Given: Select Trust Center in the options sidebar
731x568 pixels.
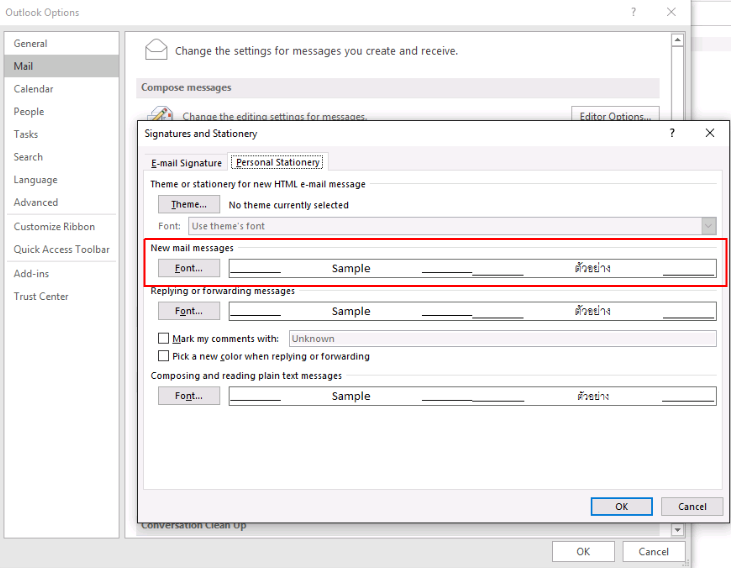Looking at the screenshot, I should (x=41, y=296).
